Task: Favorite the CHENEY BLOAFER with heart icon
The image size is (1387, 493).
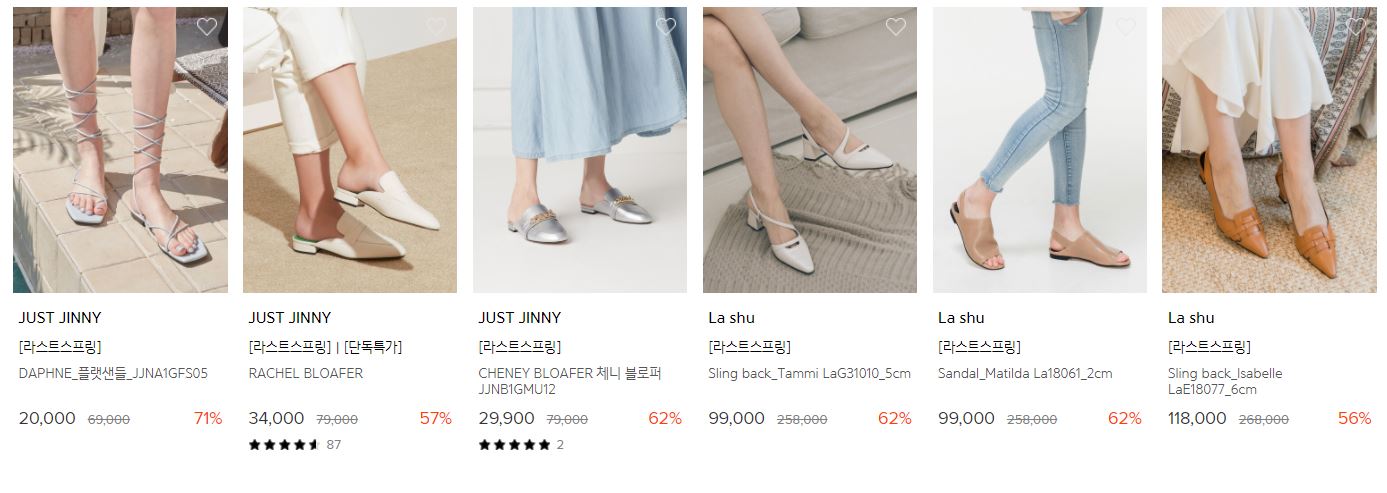Action: coord(666,27)
